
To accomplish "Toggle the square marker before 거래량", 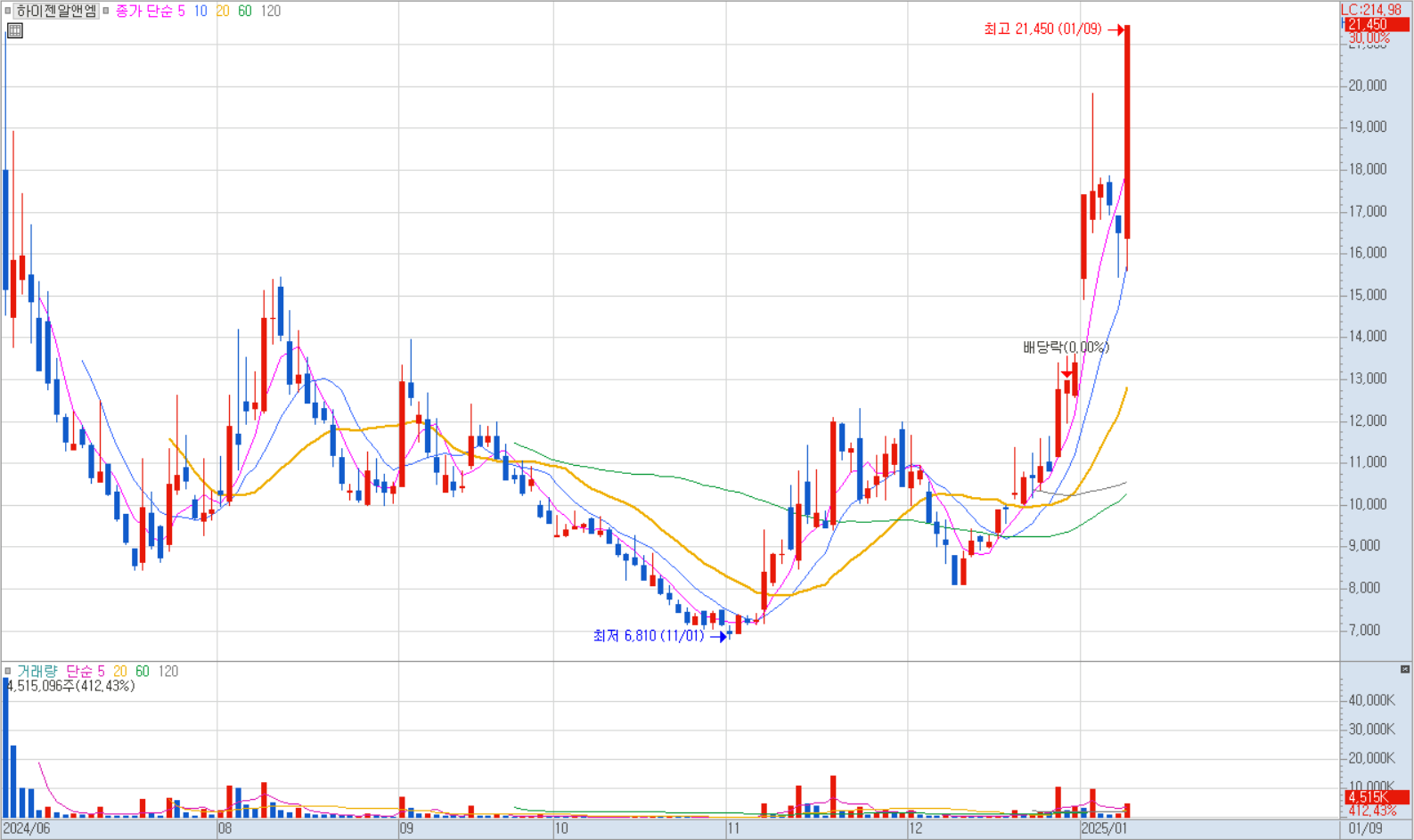I will [x=8, y=671].
